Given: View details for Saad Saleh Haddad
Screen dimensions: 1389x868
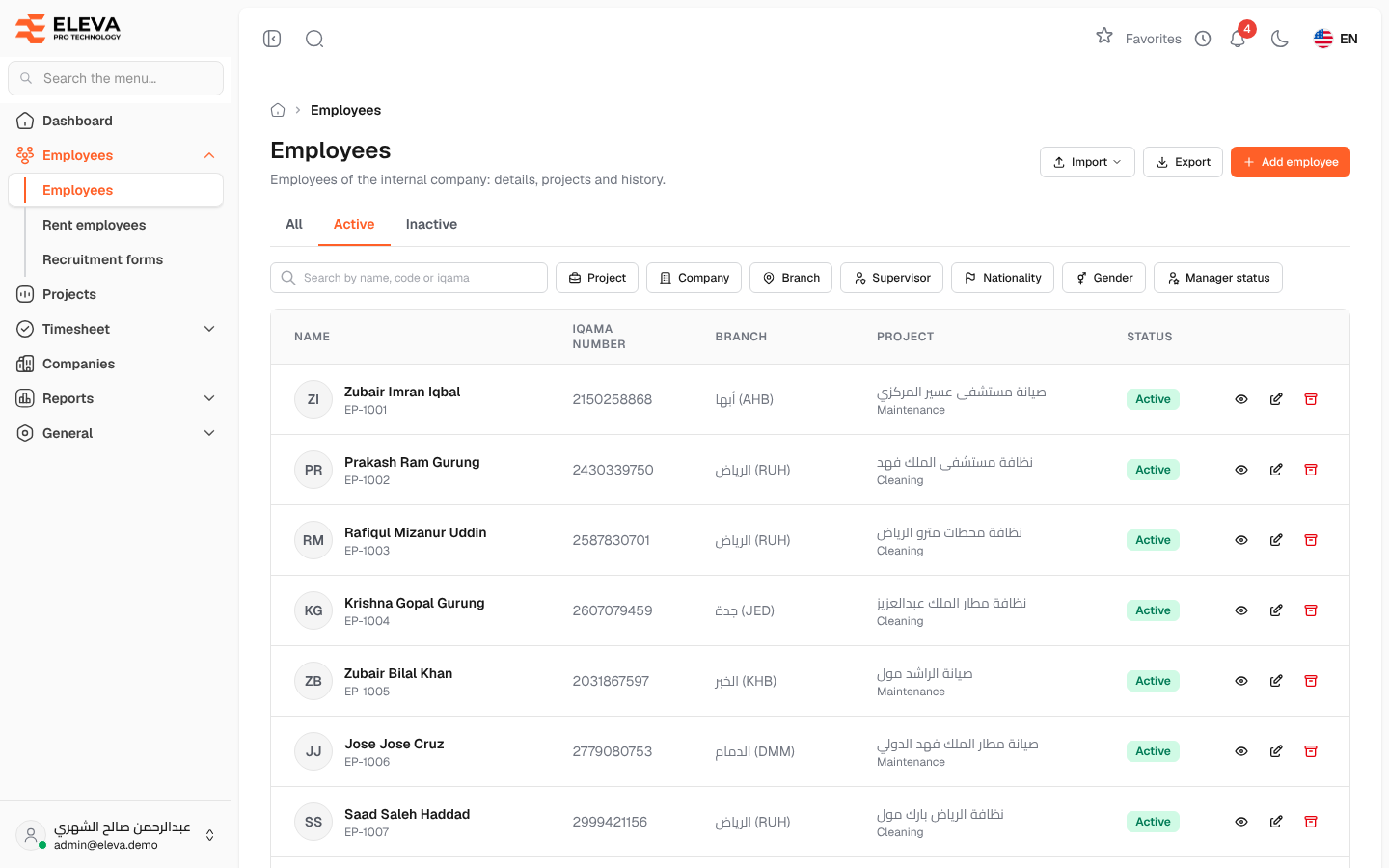Looking at the screenshot, I should click(1241, 822).
